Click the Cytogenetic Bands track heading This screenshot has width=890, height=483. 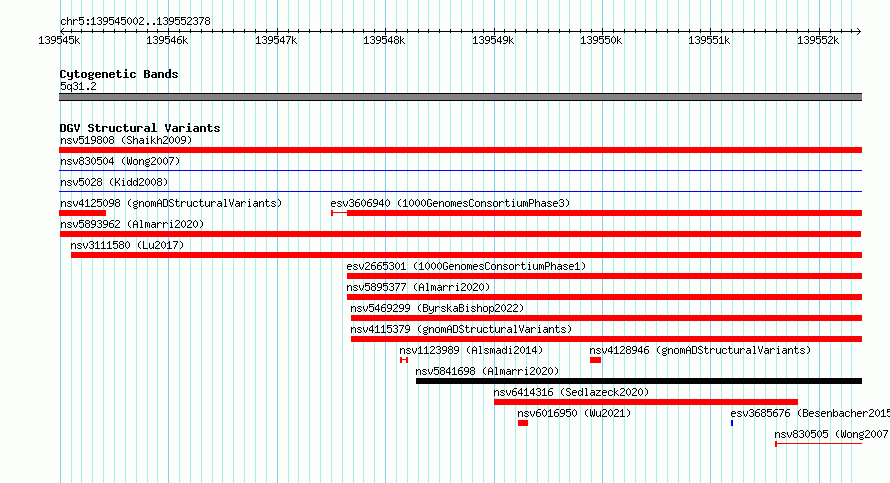tap(119, 74)
